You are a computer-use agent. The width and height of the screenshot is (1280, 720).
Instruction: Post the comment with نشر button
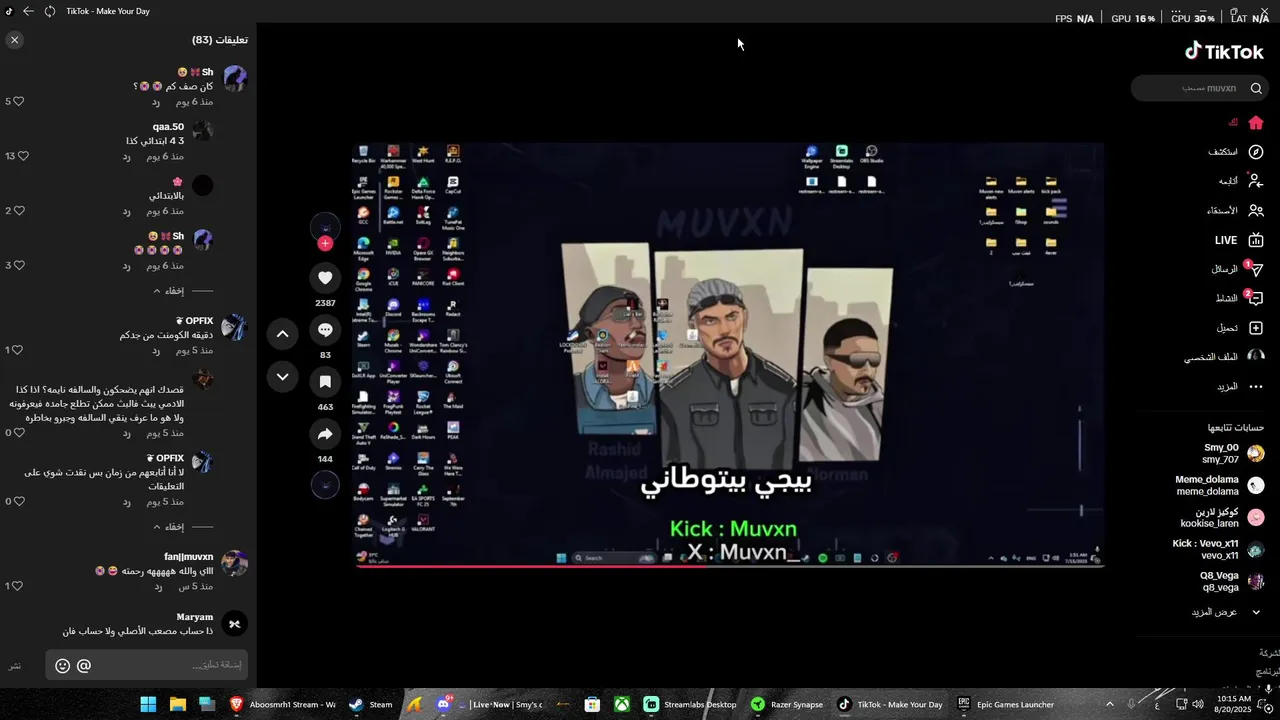click(x=15, y=666)
